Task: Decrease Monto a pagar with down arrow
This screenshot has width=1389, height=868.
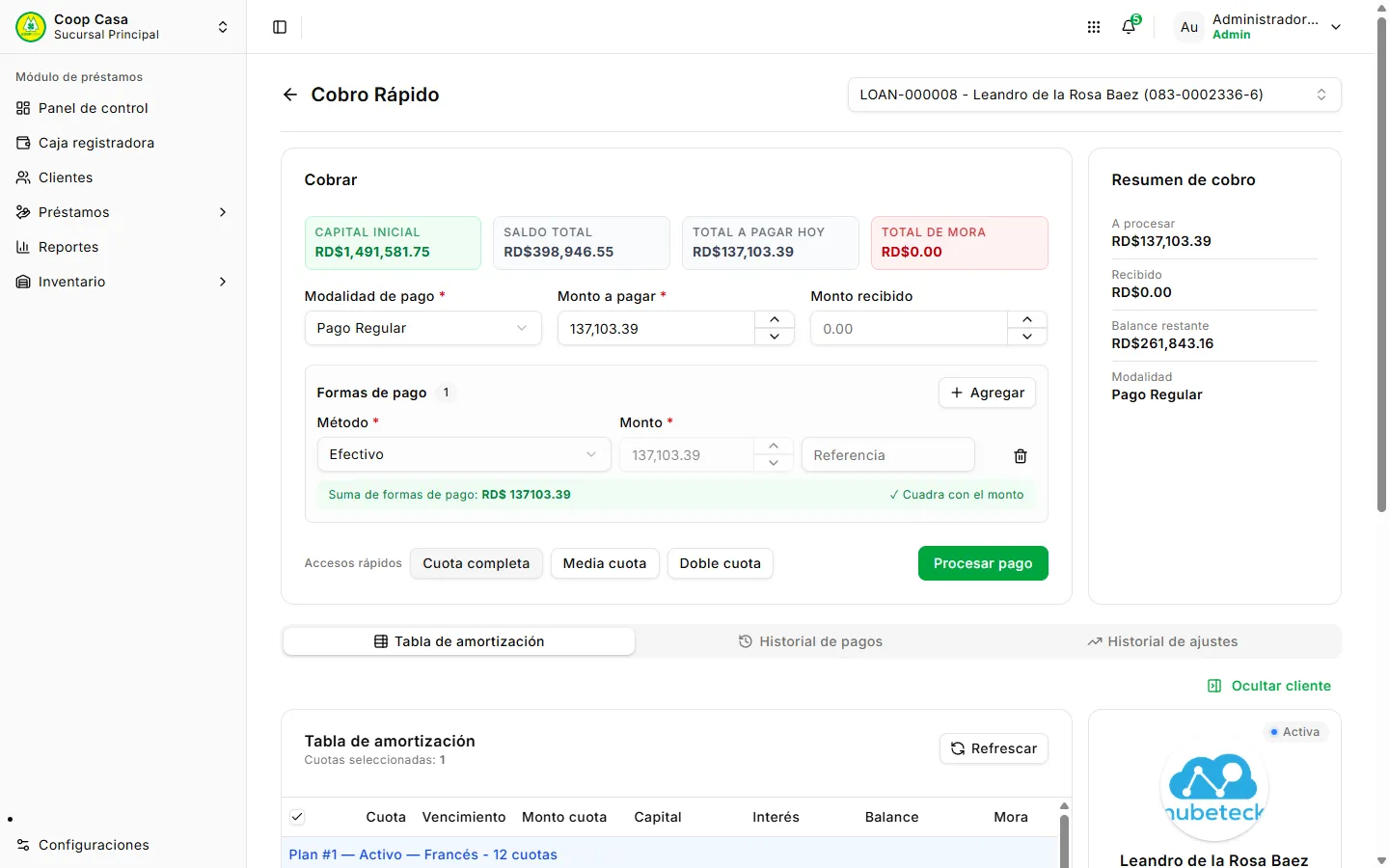Action: tap(775, 337)
